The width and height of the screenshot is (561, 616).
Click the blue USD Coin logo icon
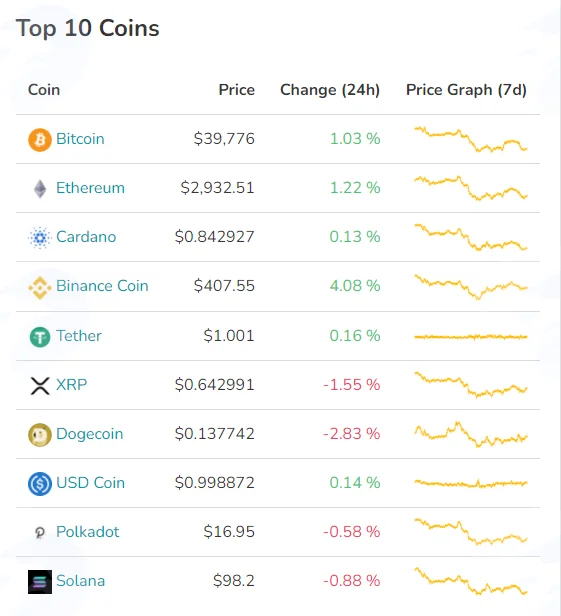(x=40, y=484)
